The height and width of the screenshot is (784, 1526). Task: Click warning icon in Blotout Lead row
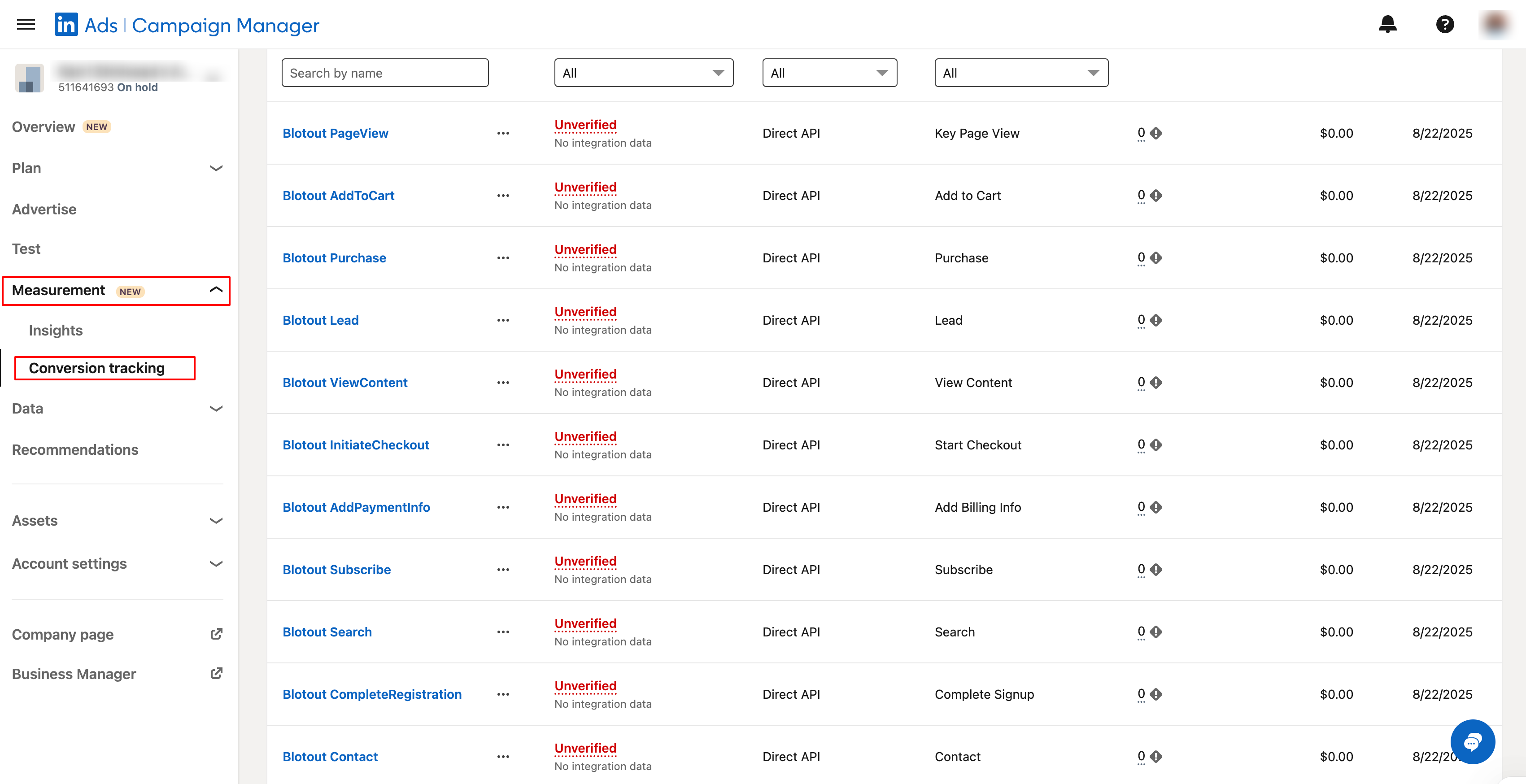[1156, 320]
